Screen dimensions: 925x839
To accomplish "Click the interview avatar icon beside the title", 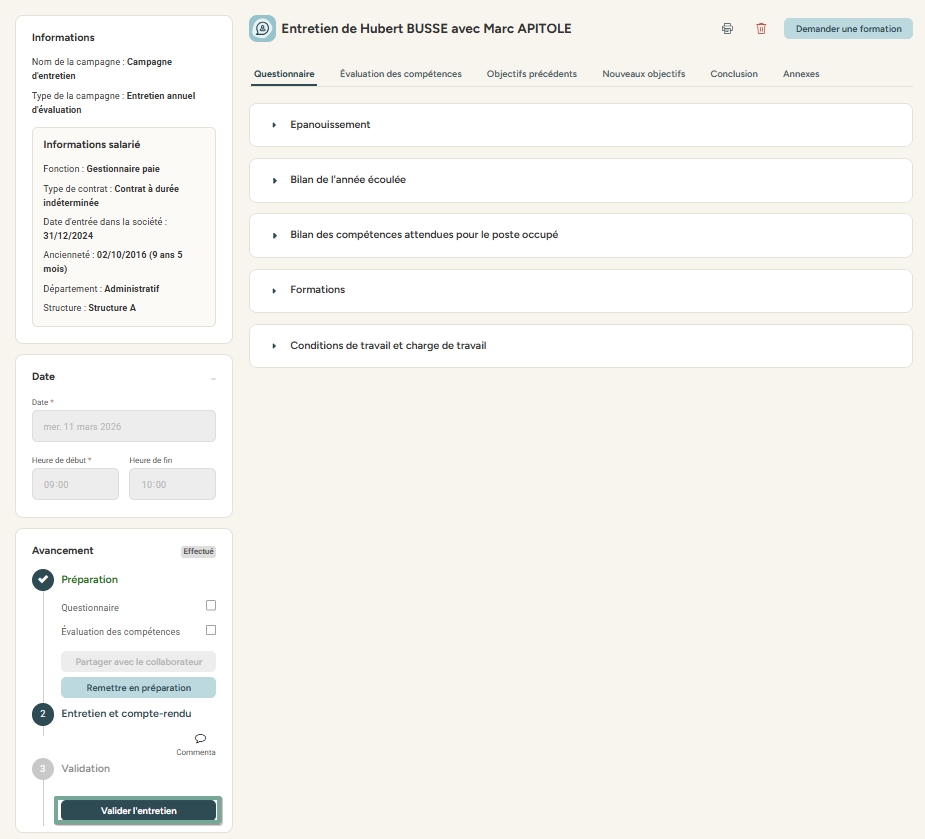I will [262, 29].
